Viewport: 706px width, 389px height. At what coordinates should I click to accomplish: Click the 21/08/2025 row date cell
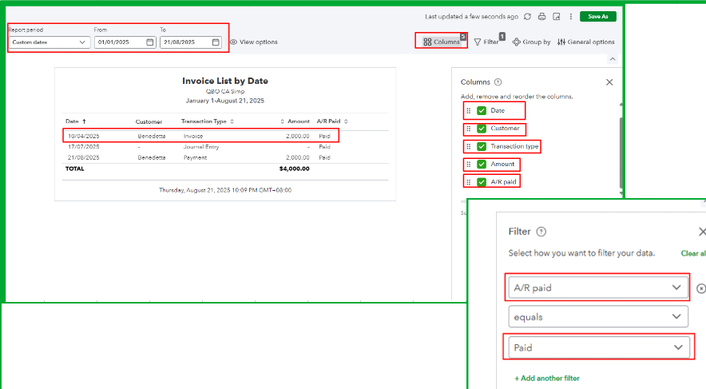point(83,158)
